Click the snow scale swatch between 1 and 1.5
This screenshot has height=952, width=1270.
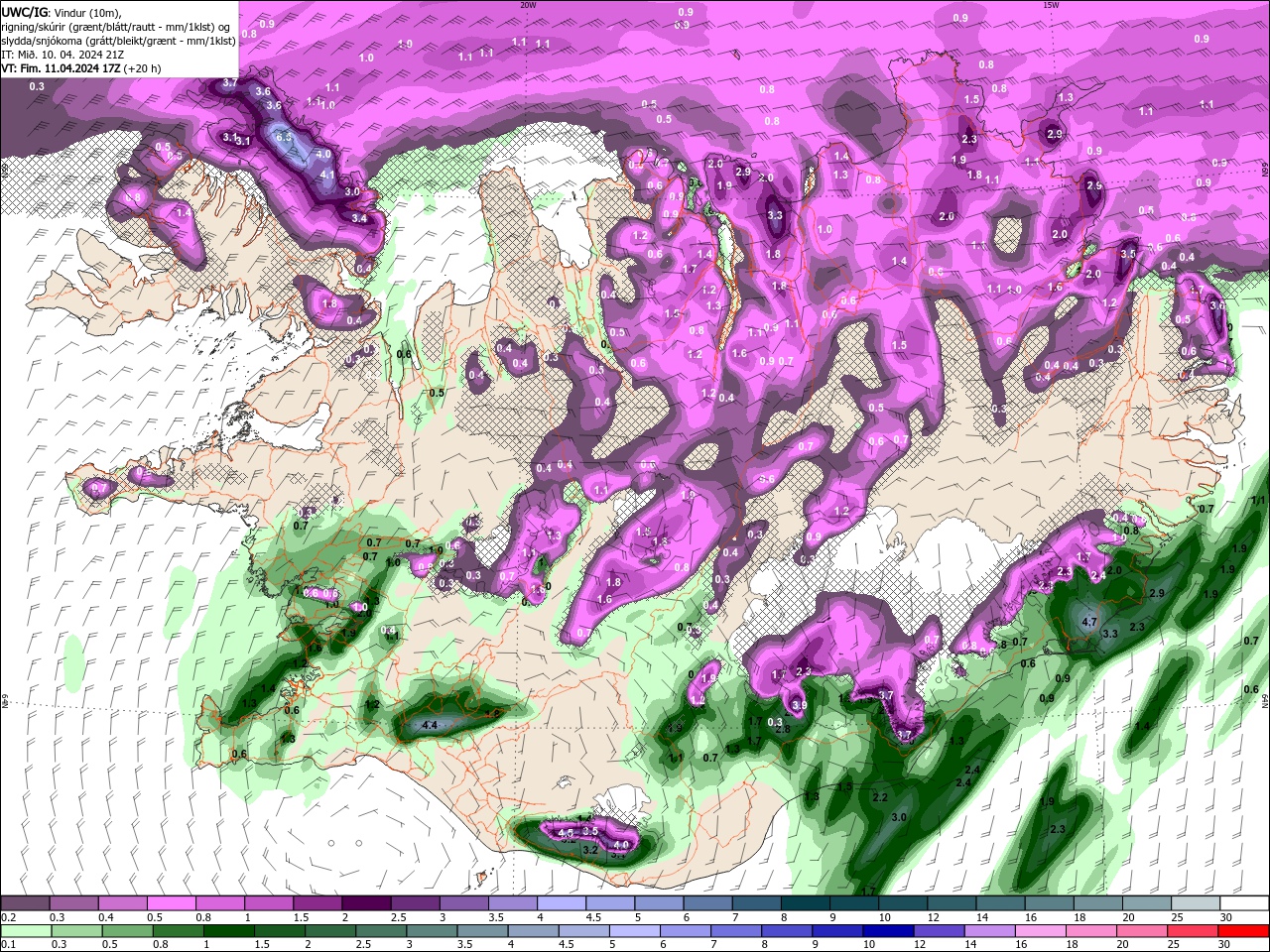point(269,903)
